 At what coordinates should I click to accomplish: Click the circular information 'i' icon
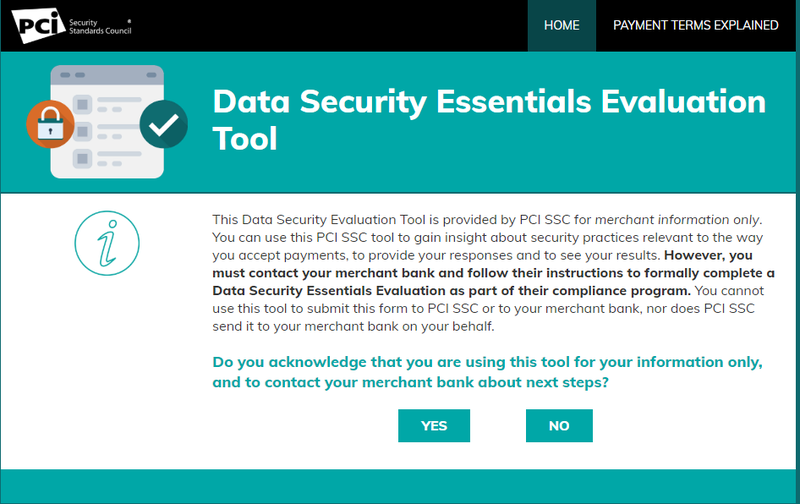(107, 243)
